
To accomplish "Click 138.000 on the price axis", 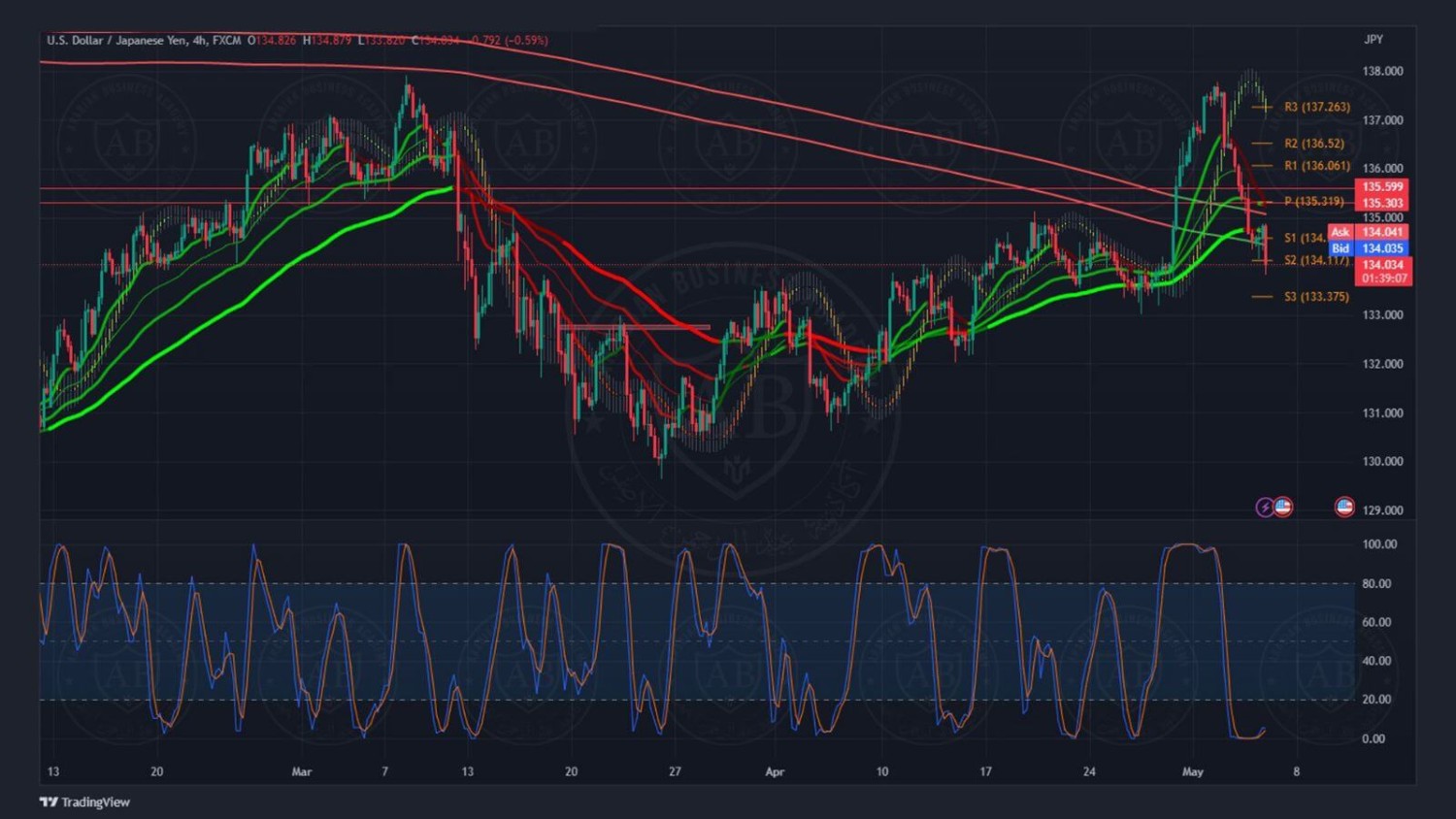I will tap(1382, 72).
